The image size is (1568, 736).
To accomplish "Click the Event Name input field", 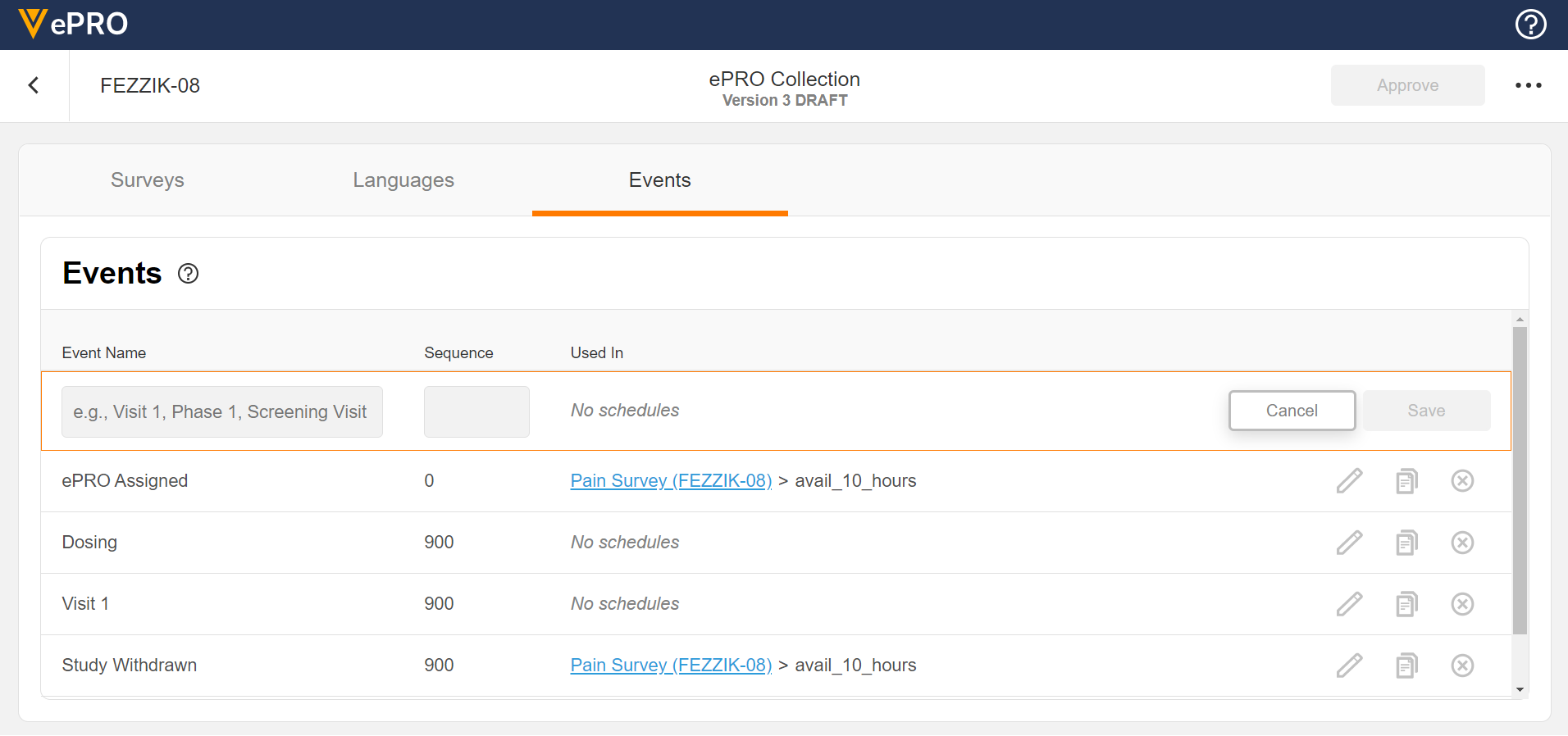I will pyautogui.click(x=221, y=411).
